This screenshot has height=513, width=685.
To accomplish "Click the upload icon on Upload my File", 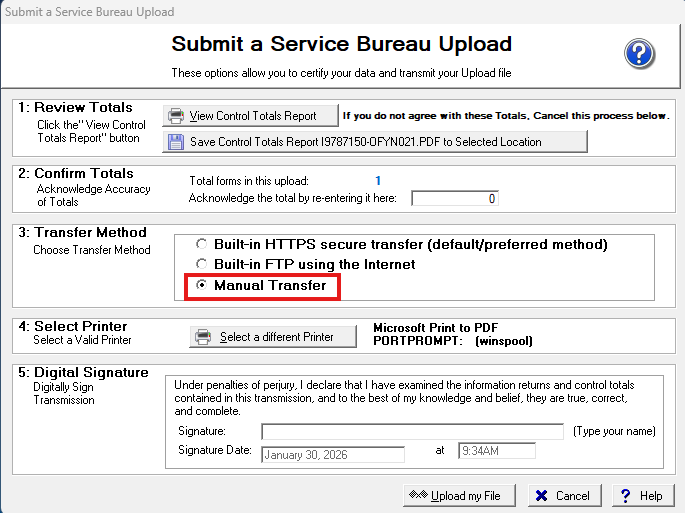I will (420, 495).
